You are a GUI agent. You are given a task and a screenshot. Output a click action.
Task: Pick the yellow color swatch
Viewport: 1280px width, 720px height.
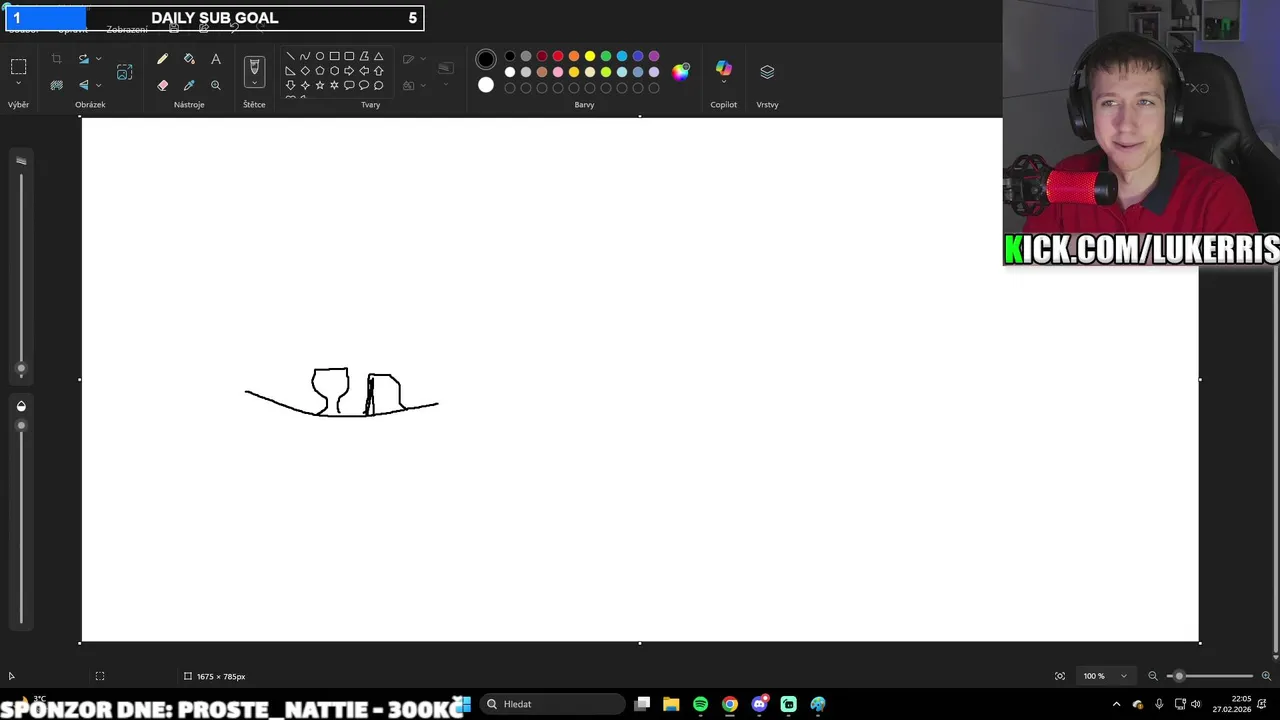click(590, 56)
